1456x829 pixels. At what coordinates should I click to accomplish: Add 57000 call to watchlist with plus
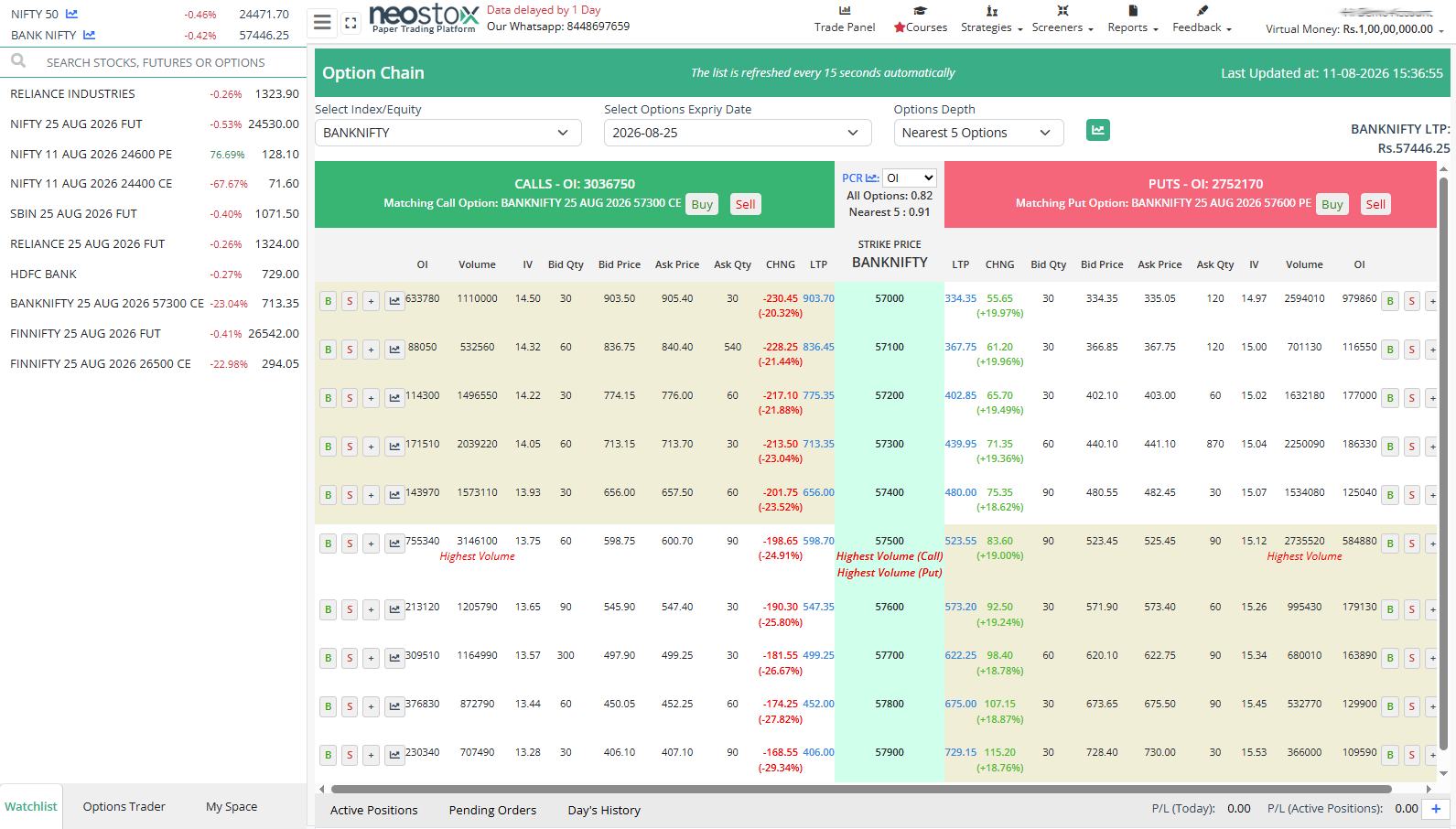pyautogui.click(x=371, y=301)
